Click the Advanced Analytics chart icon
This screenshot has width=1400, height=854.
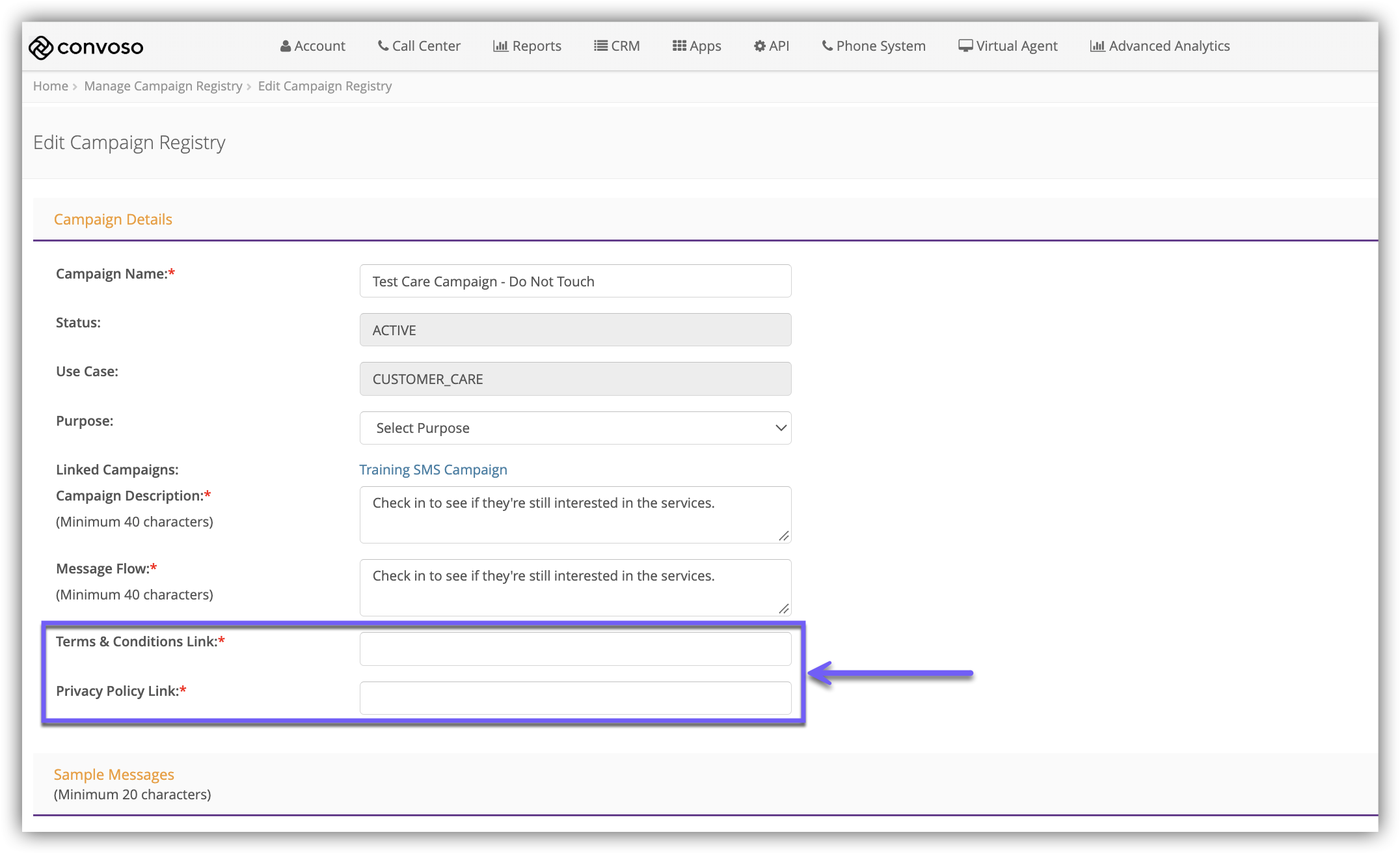[x=1097, y=46]
